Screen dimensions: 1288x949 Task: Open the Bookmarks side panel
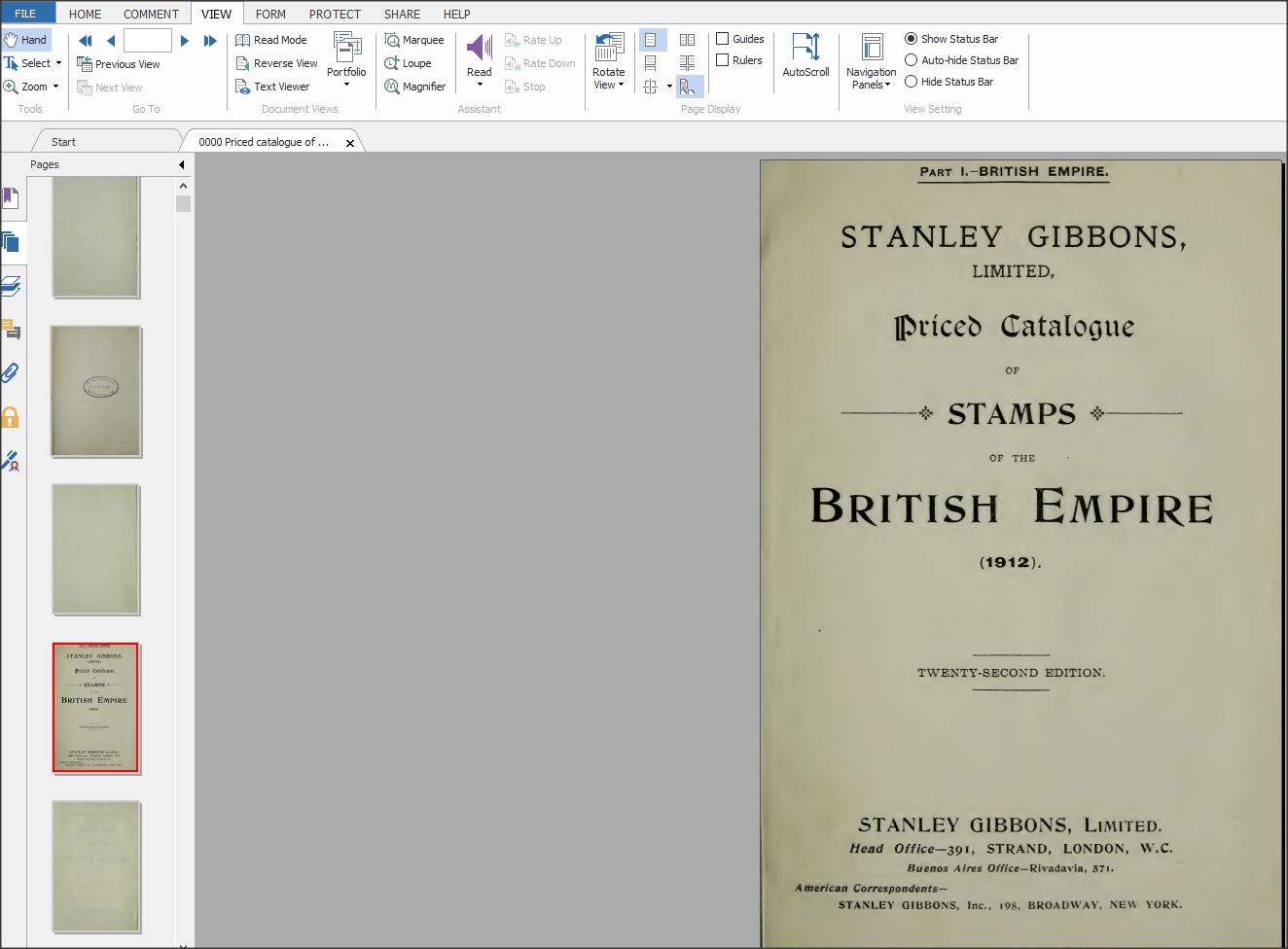pyautogui.click(x=11, y=197)
